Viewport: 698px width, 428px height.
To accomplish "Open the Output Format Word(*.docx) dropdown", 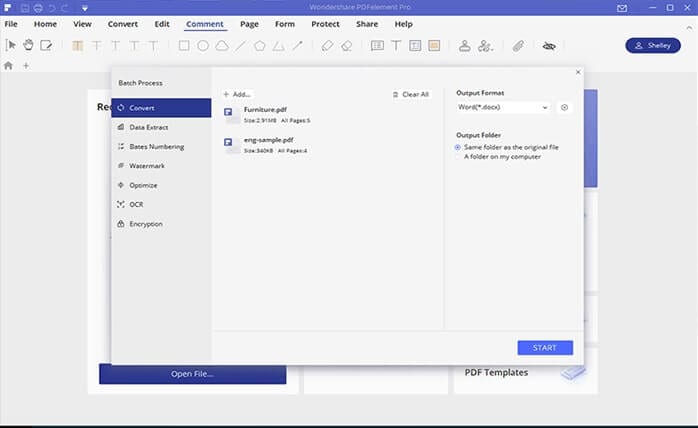I will coord(503,107).
